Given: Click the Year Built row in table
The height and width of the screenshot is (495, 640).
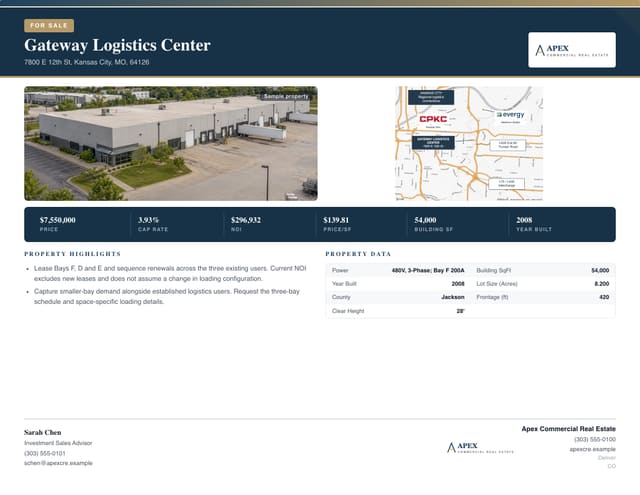Looking at the screenshot, I should (x=398, y=284).
